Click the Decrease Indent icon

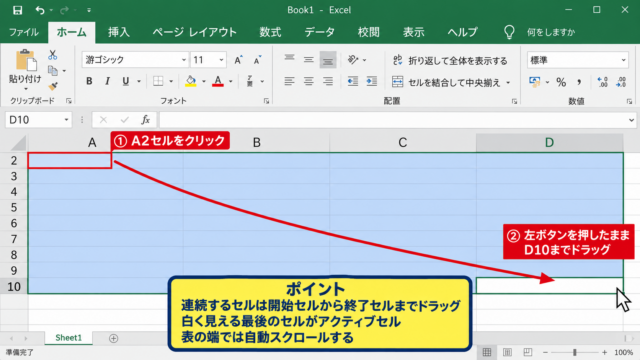[x=353, y=81]
